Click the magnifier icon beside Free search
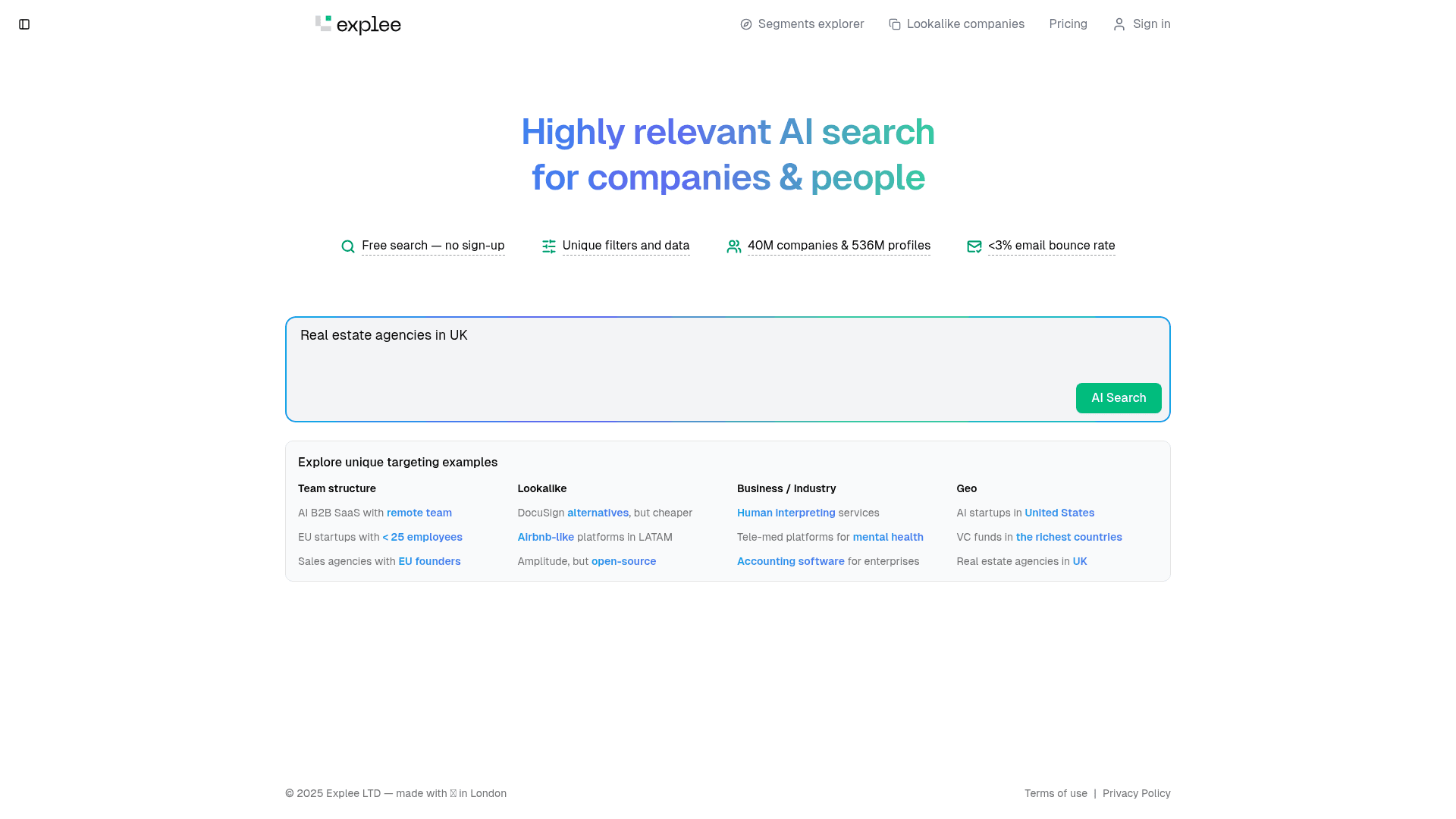This screenshot has height=819, width=1456. coord(348,246)
